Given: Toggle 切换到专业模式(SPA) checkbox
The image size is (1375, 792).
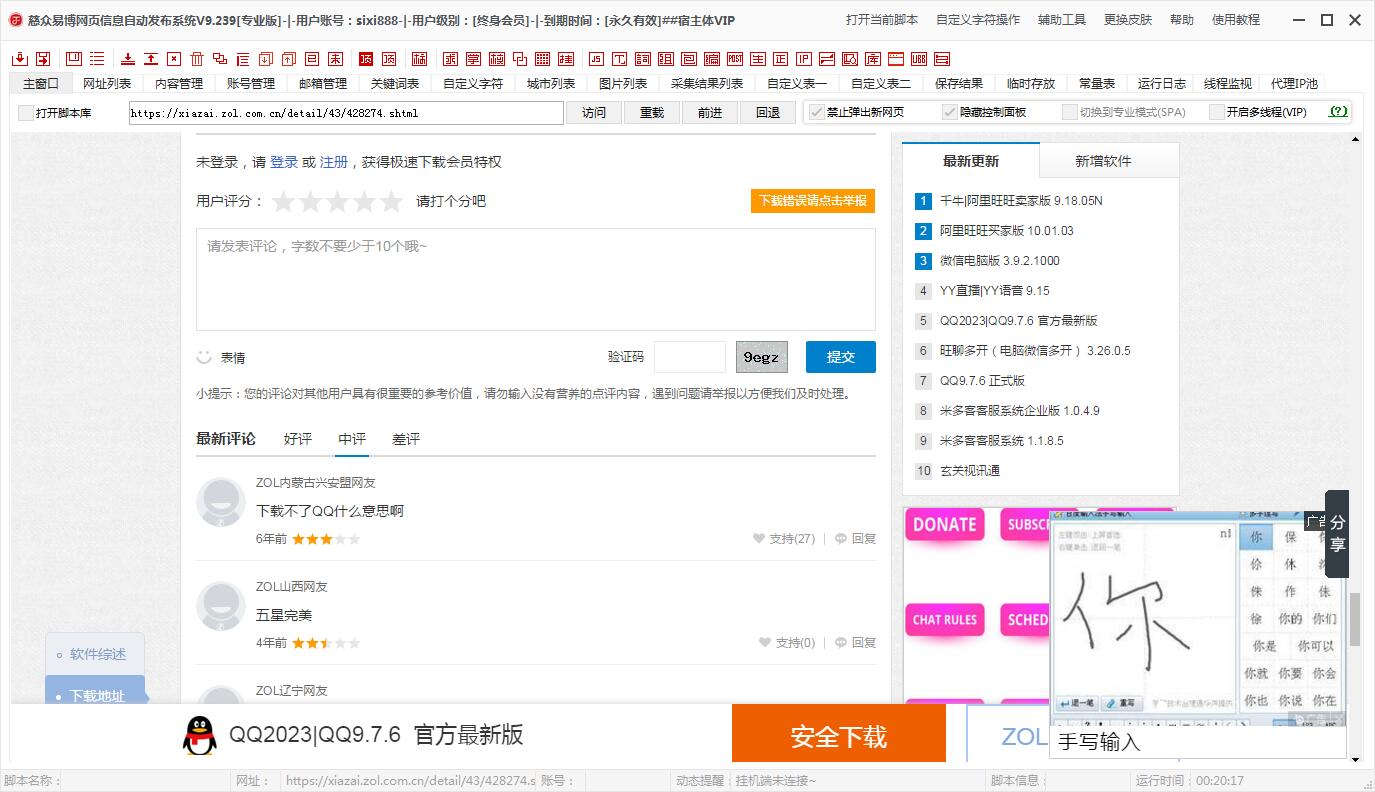Looking at the screenshot, I should tap(1070, 112).
